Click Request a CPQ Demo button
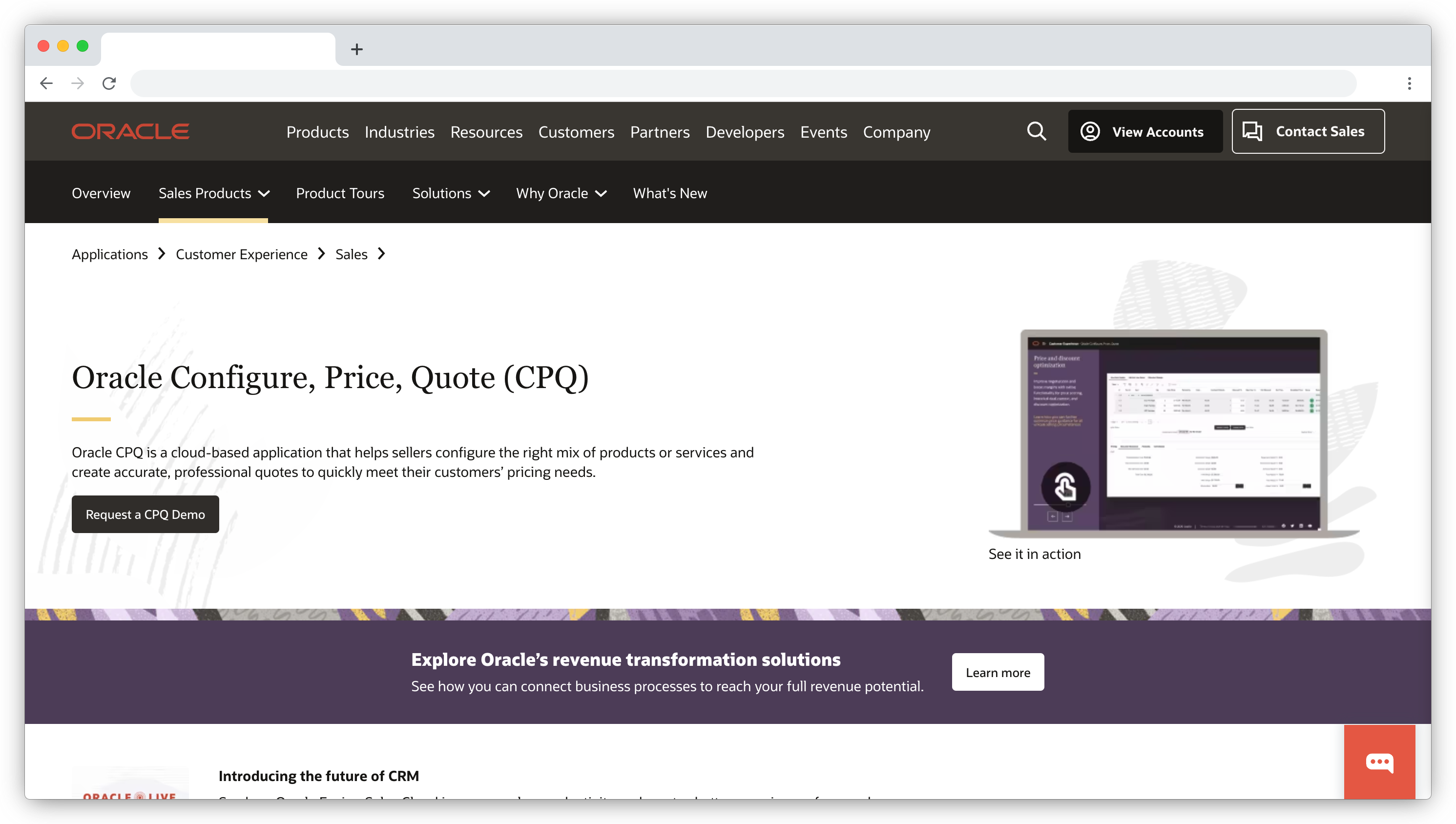This screenshot has height=824, width=1456. coord(146,514)
